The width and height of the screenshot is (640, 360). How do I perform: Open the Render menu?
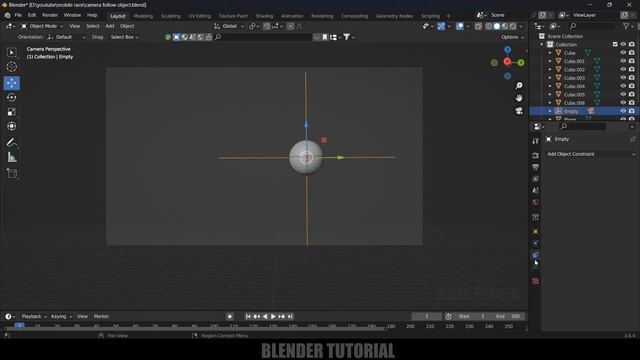pyautogui.click(x=50, y=15)
